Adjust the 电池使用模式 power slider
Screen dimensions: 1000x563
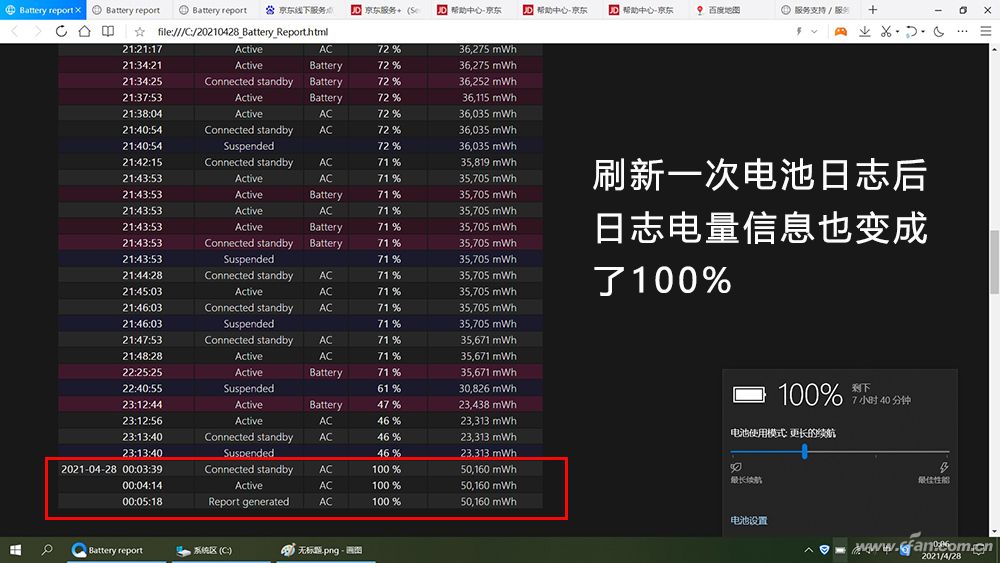tap(805, 451)
